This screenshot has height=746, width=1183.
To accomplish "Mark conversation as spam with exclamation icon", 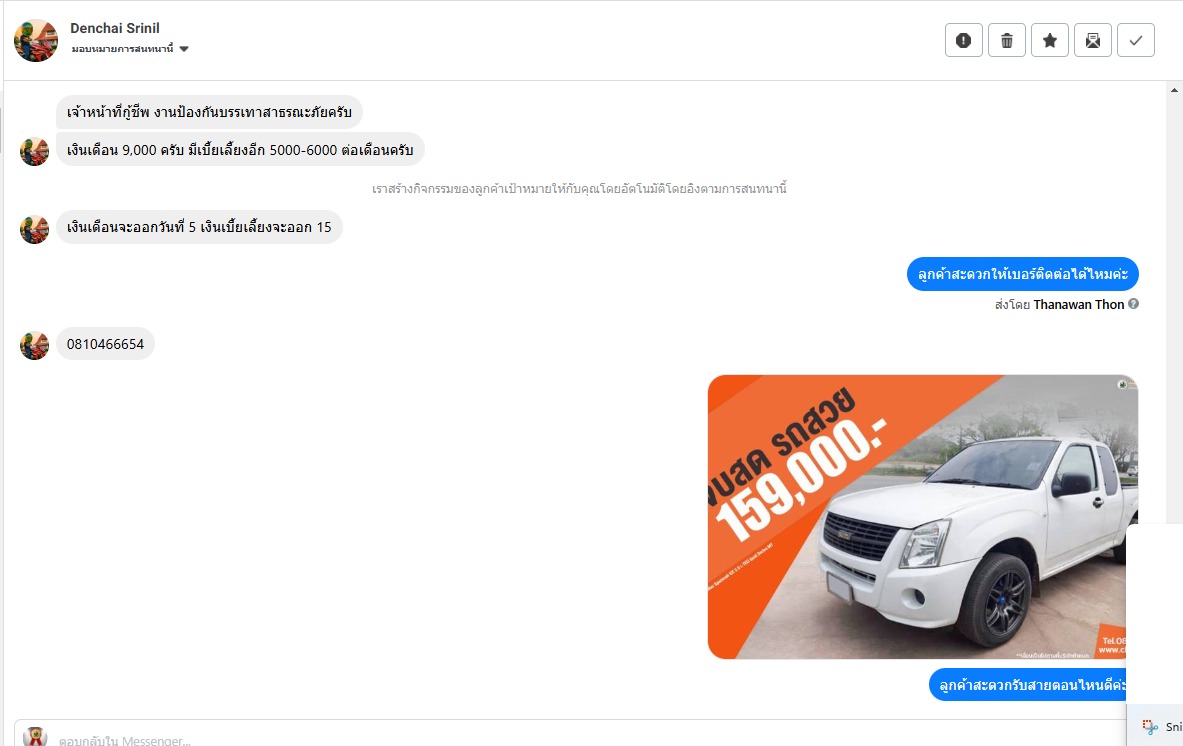I will (963, 40).
